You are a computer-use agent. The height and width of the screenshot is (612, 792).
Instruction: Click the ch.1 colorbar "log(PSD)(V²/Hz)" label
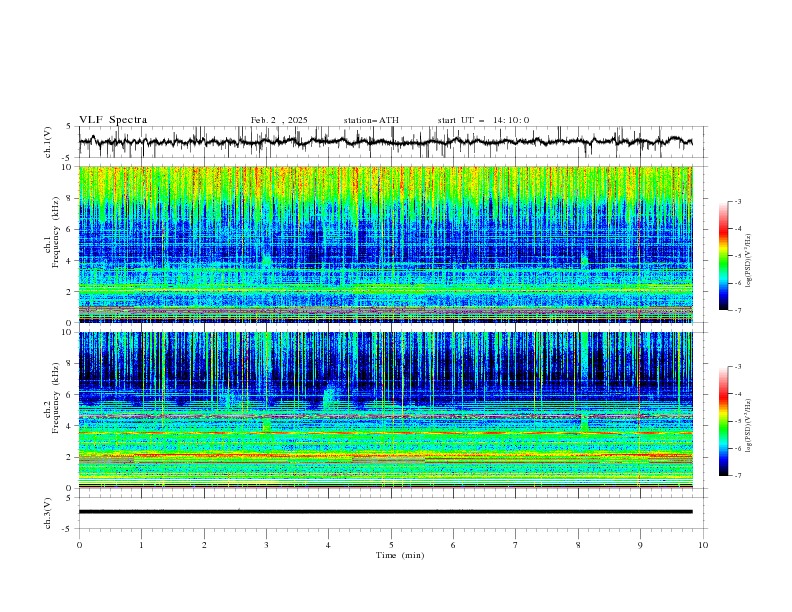click(748, 261)
